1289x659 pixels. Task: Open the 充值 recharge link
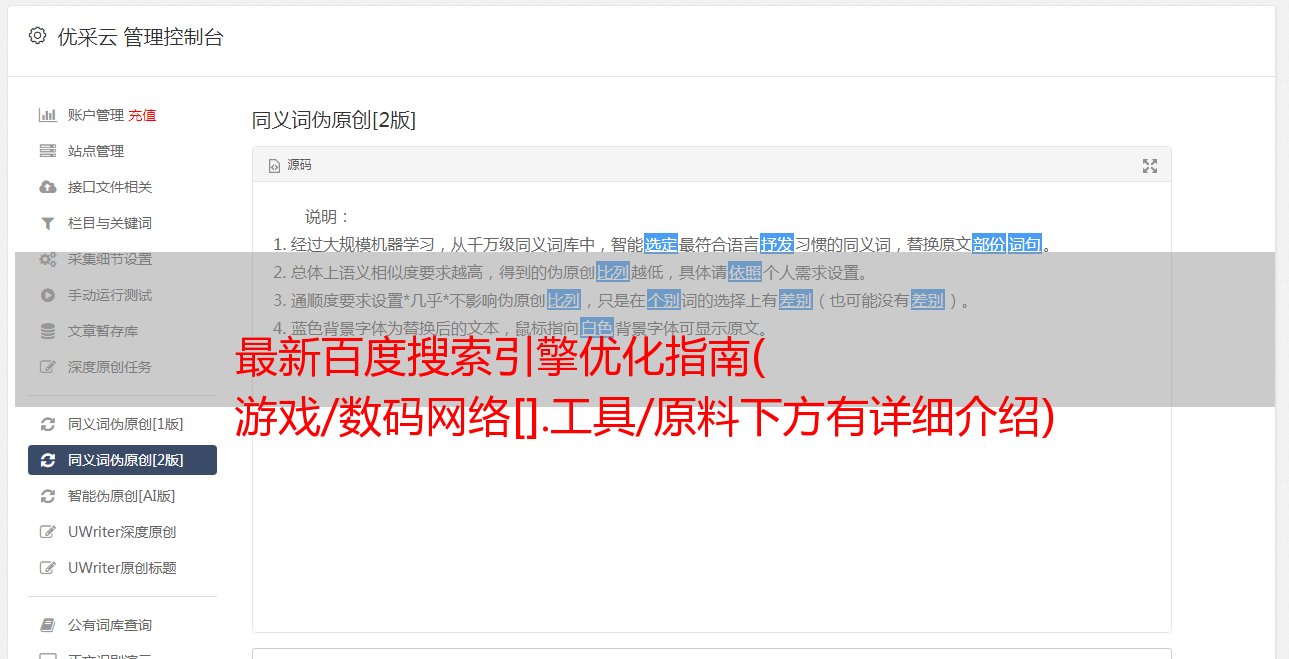point(142,115)
